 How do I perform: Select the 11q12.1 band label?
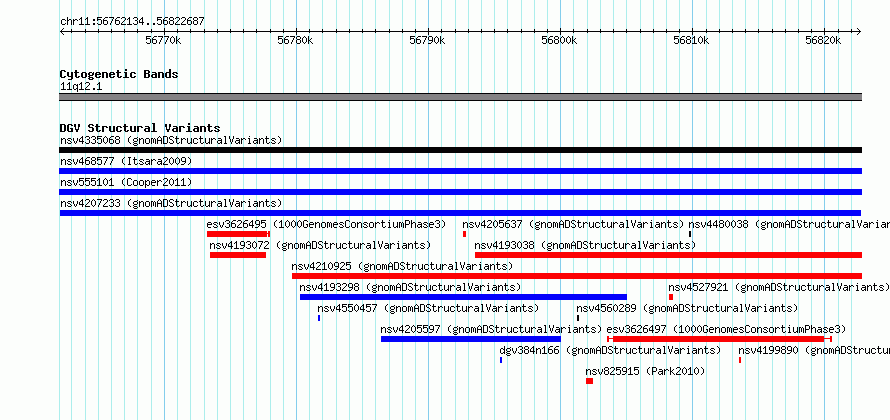pyautogui.click(x=81, y=87)
